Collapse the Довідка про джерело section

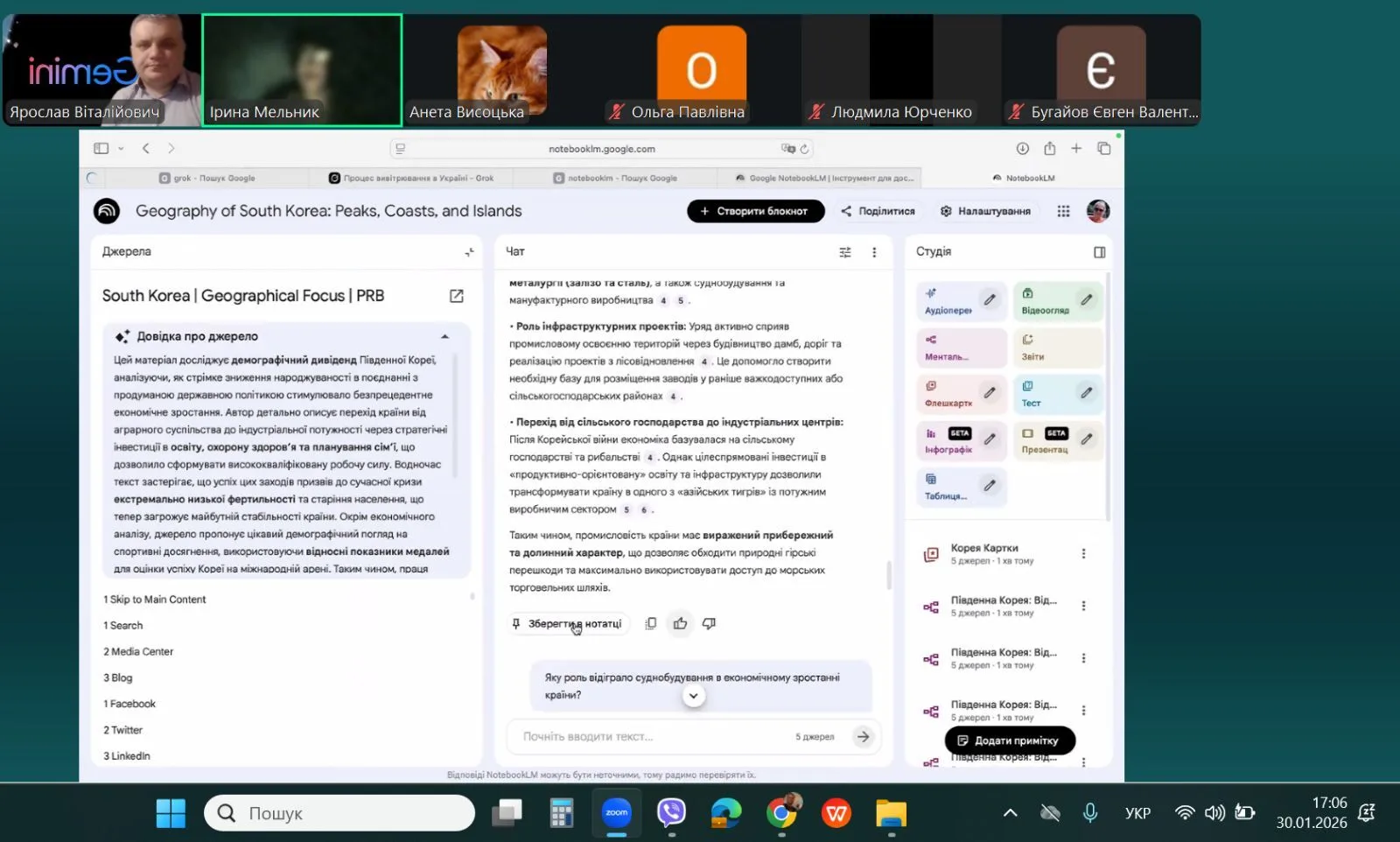(444, 337)
